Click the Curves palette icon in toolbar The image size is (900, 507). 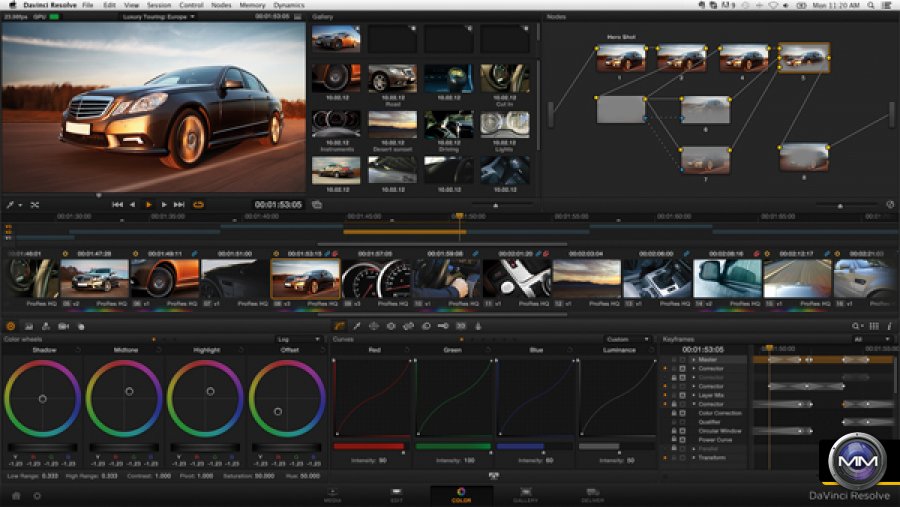(x=339, y=326)
